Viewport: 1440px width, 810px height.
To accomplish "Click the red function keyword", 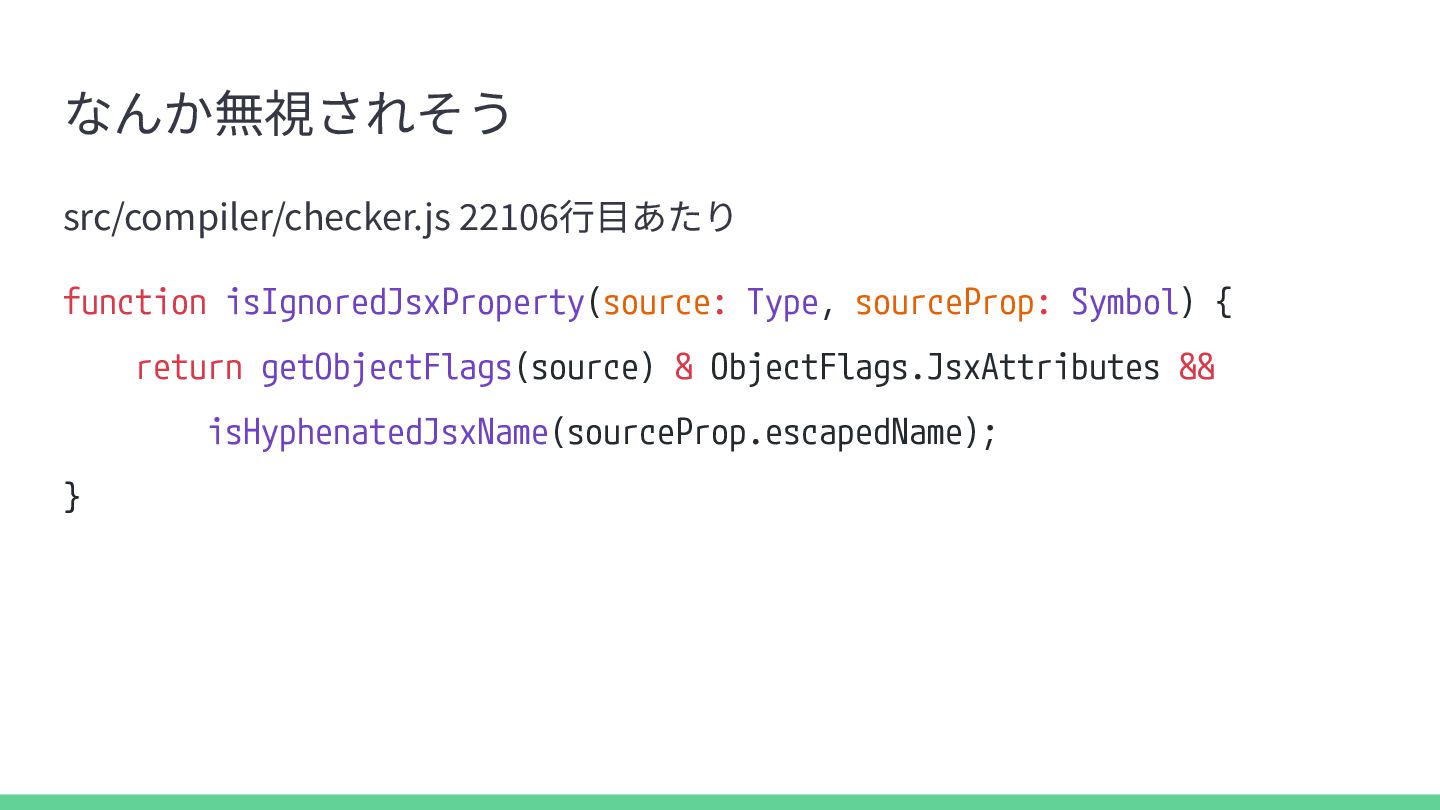I will coord(134,302).
